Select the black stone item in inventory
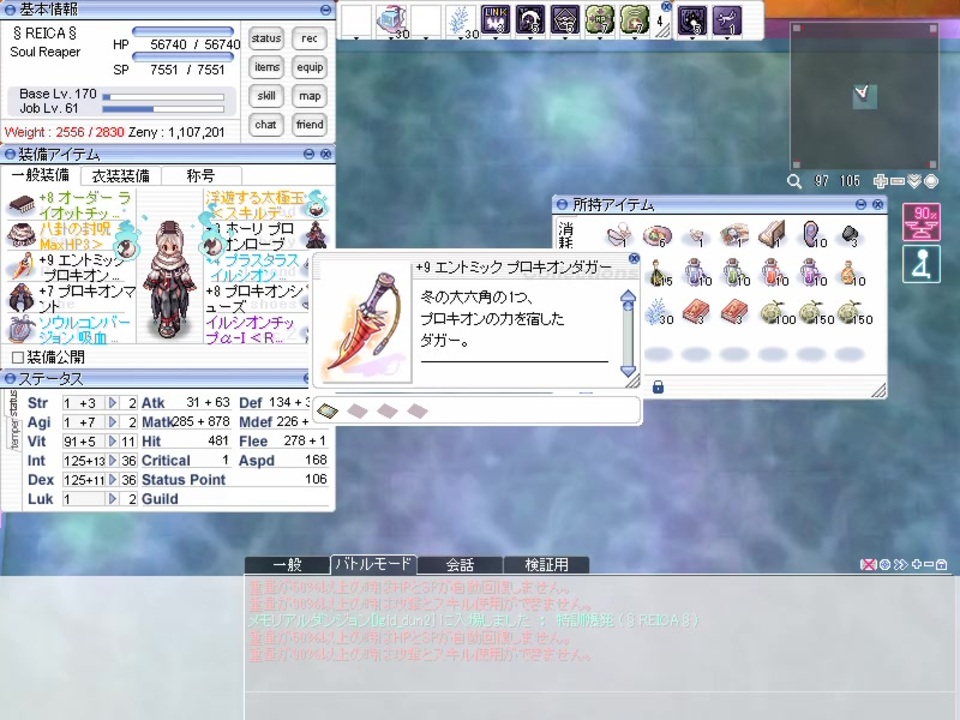 point(850,234)
